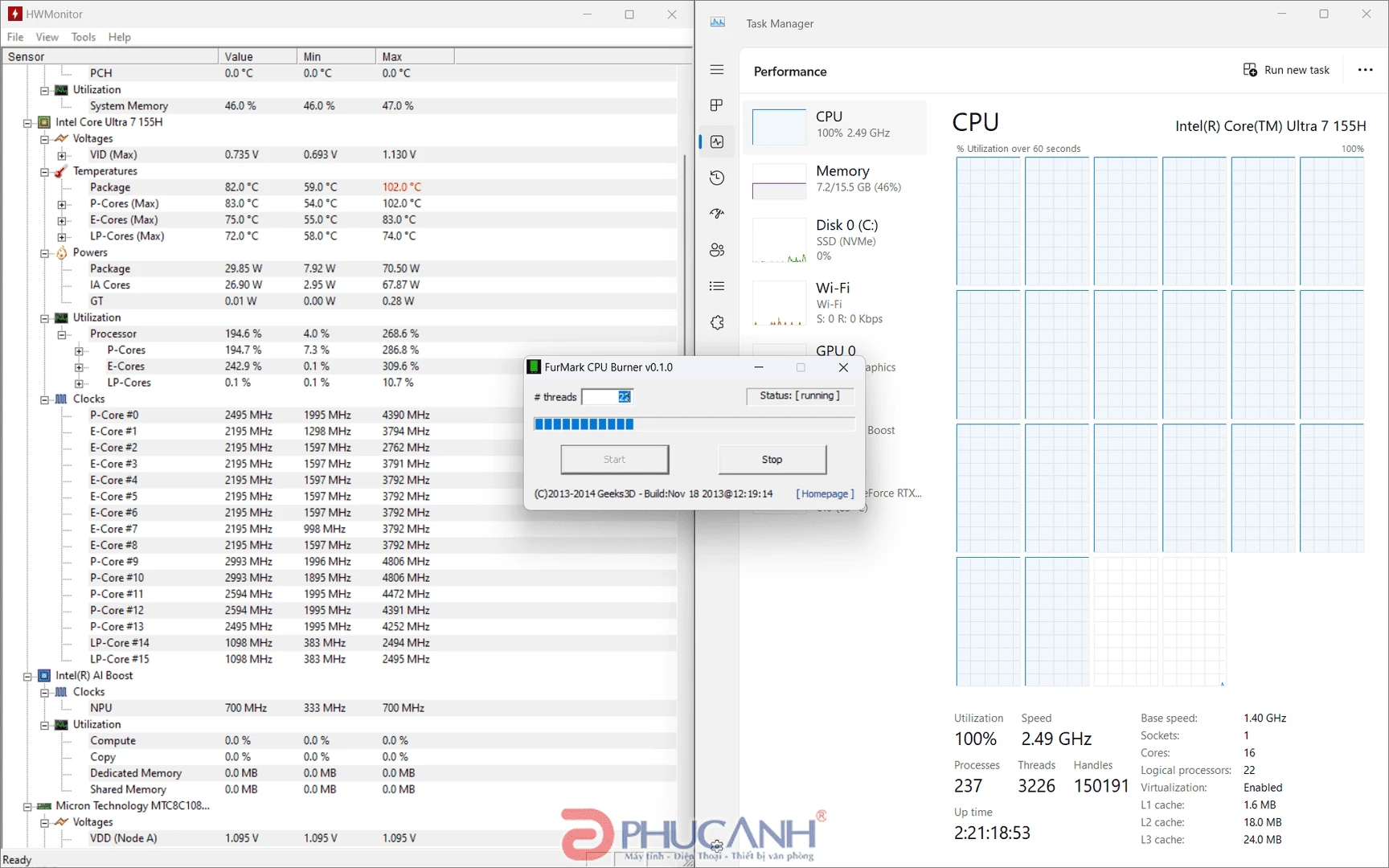1389x868 pixels.
Task: Collapse the Micron Technology MTC8C108 node
Action: pyautogui.click(x=27, y=807)
